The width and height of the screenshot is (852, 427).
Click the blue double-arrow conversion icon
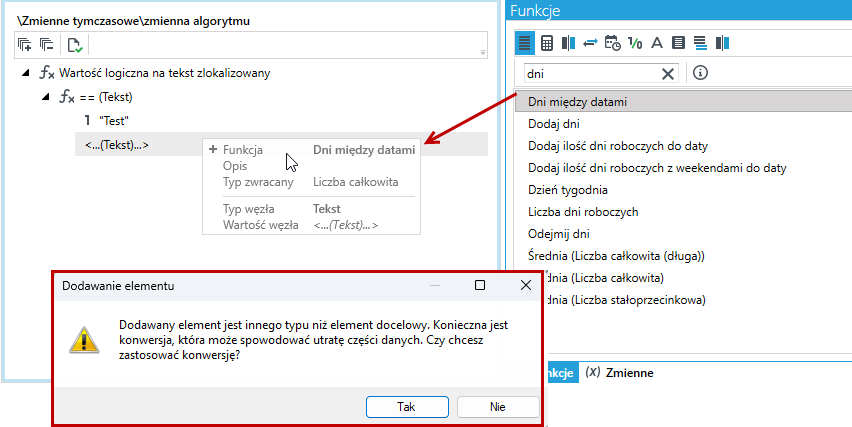pyautogui.click(x=590, y=43)
